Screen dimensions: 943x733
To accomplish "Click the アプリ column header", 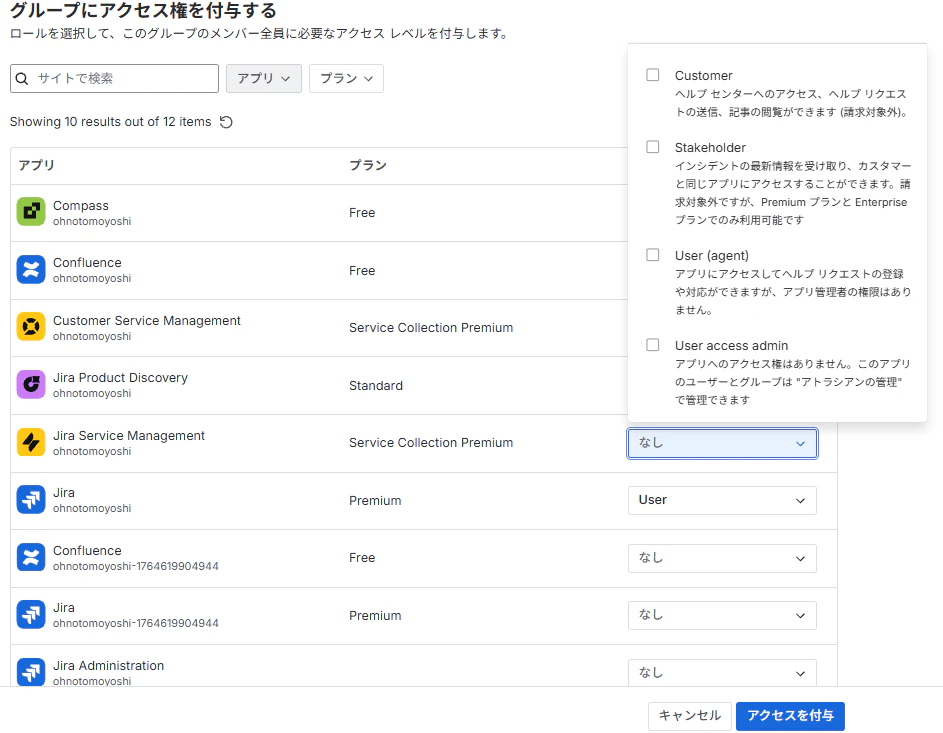I will tap(37, 165).
